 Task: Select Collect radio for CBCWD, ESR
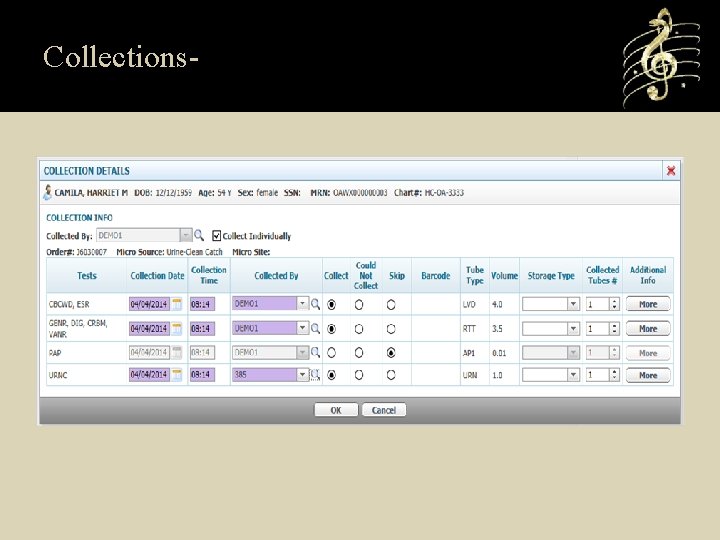(x=331, y=304)
